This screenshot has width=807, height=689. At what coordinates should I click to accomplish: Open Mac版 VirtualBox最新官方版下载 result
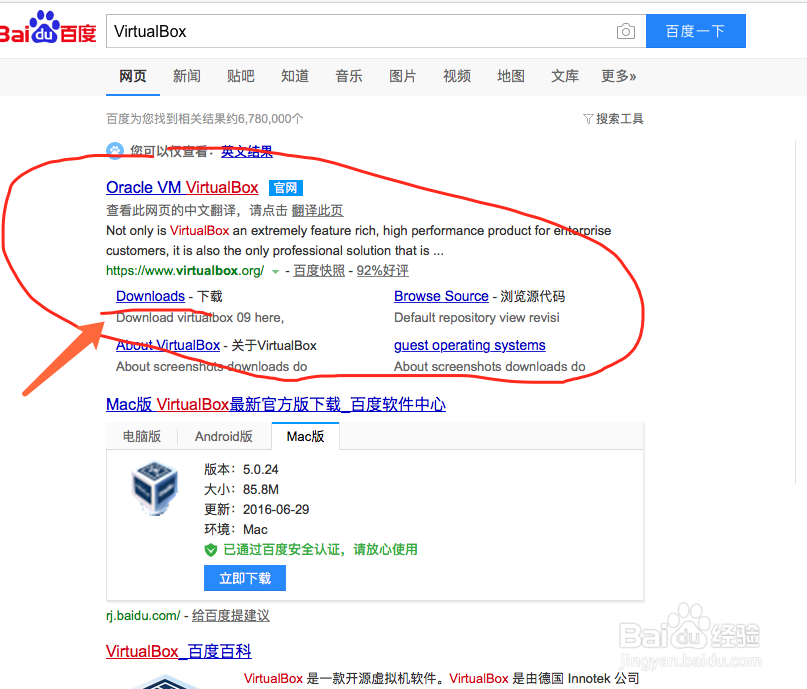276,404
